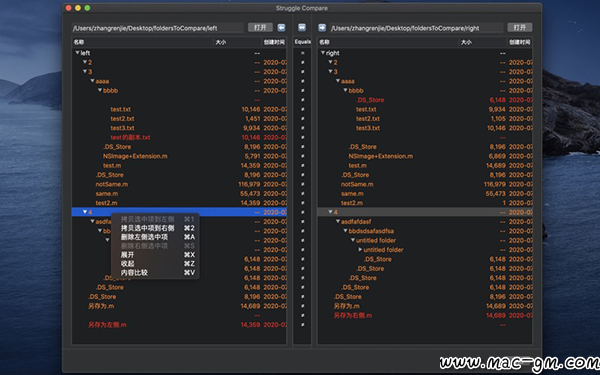This screenshot has height=375, width=600.
Task: Click the left arrow copy icon
Action: (x=281, y=28)
